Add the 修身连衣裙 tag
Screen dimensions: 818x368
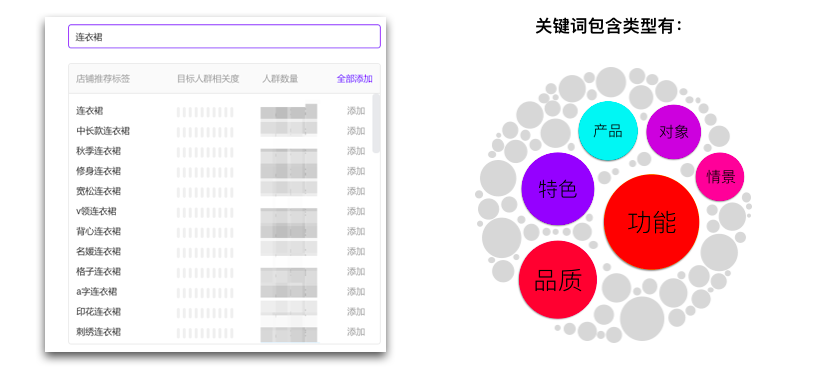[356, 171]
